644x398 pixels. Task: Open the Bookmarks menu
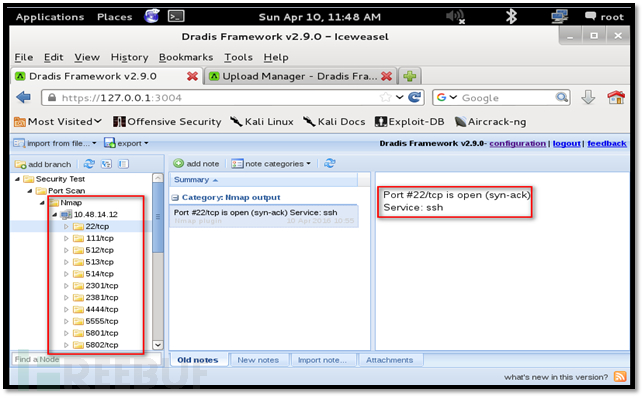[186, 57]
